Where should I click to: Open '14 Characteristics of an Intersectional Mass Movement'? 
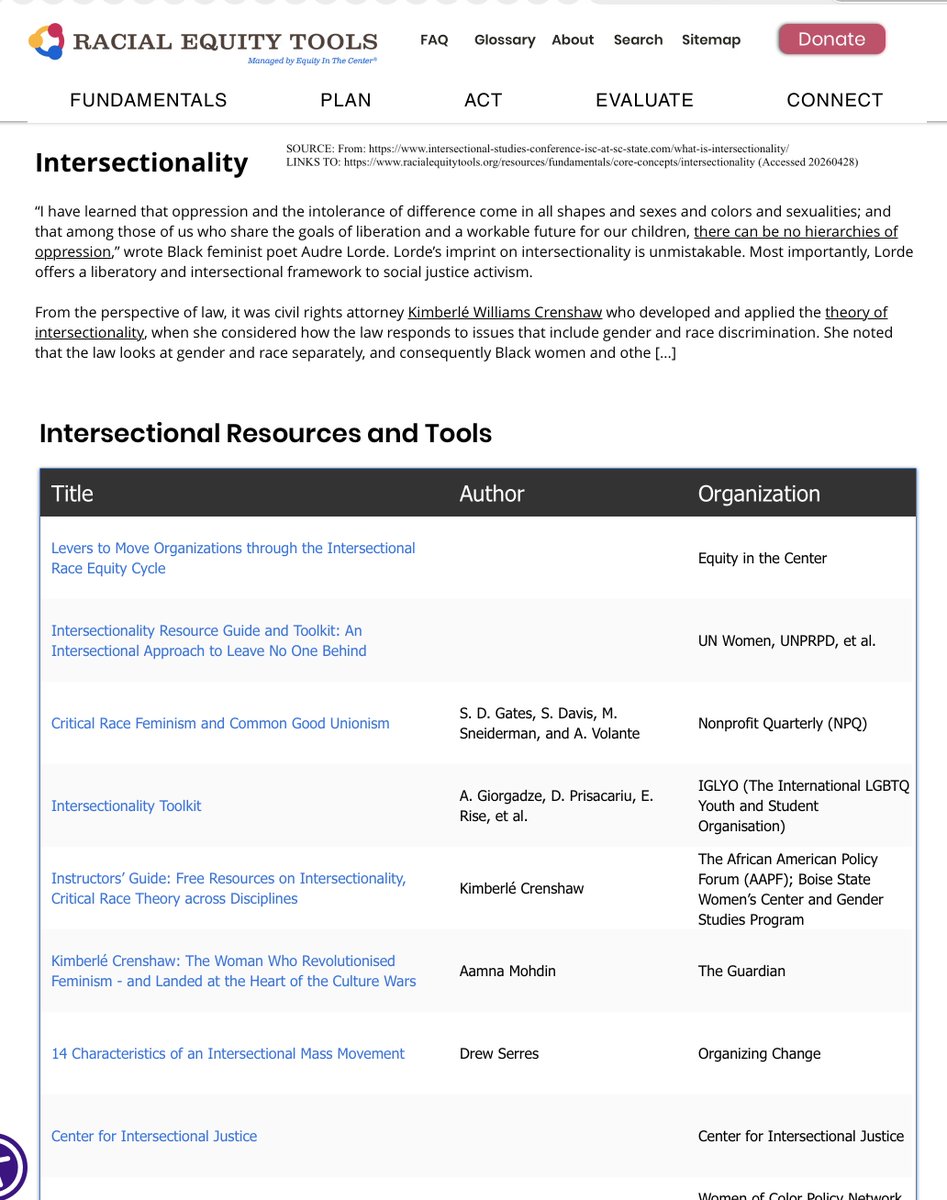tap(228, 1053)
